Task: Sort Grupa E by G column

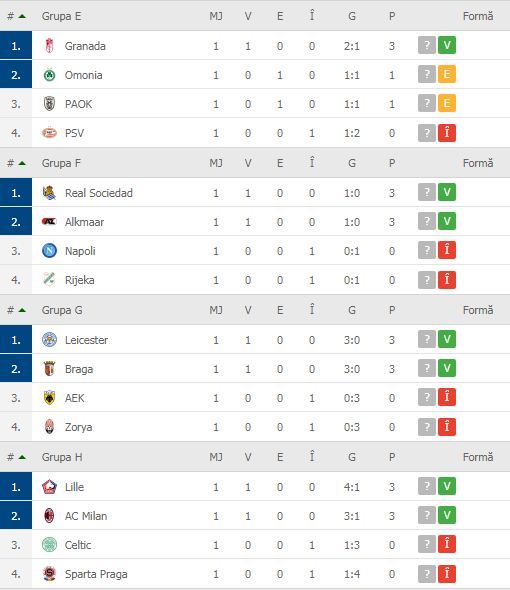Action: coord(352,16)
